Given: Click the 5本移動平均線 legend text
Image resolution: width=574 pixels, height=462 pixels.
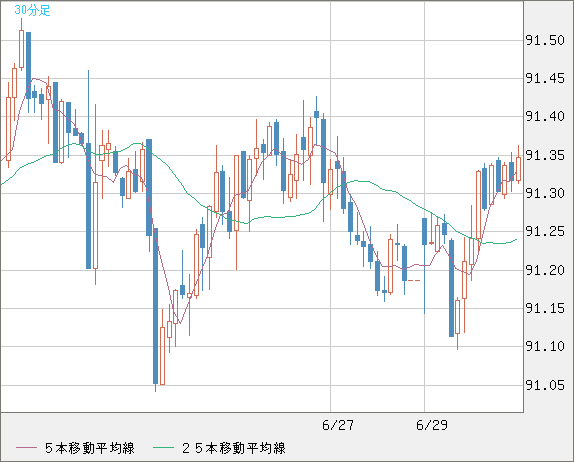Looking at the screenshot, I should (x=90, y=448).
